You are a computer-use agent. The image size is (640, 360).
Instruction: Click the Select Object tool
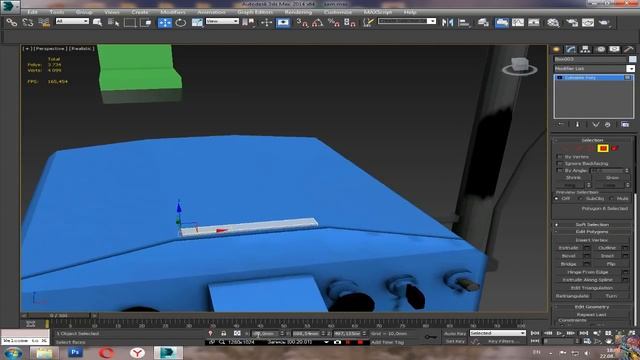point(98,22)
